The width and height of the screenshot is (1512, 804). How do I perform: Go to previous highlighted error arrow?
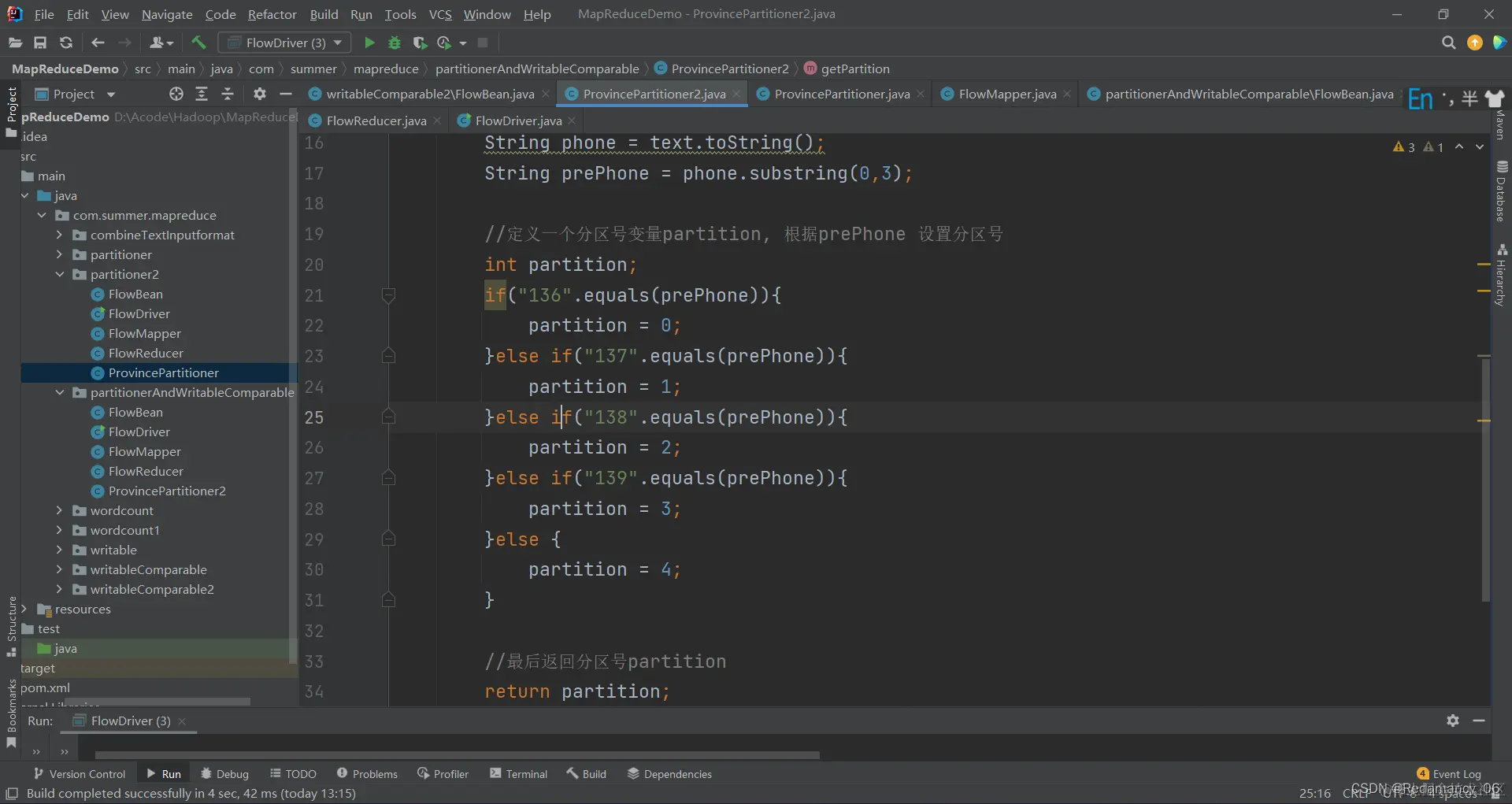coord(1459,146)
